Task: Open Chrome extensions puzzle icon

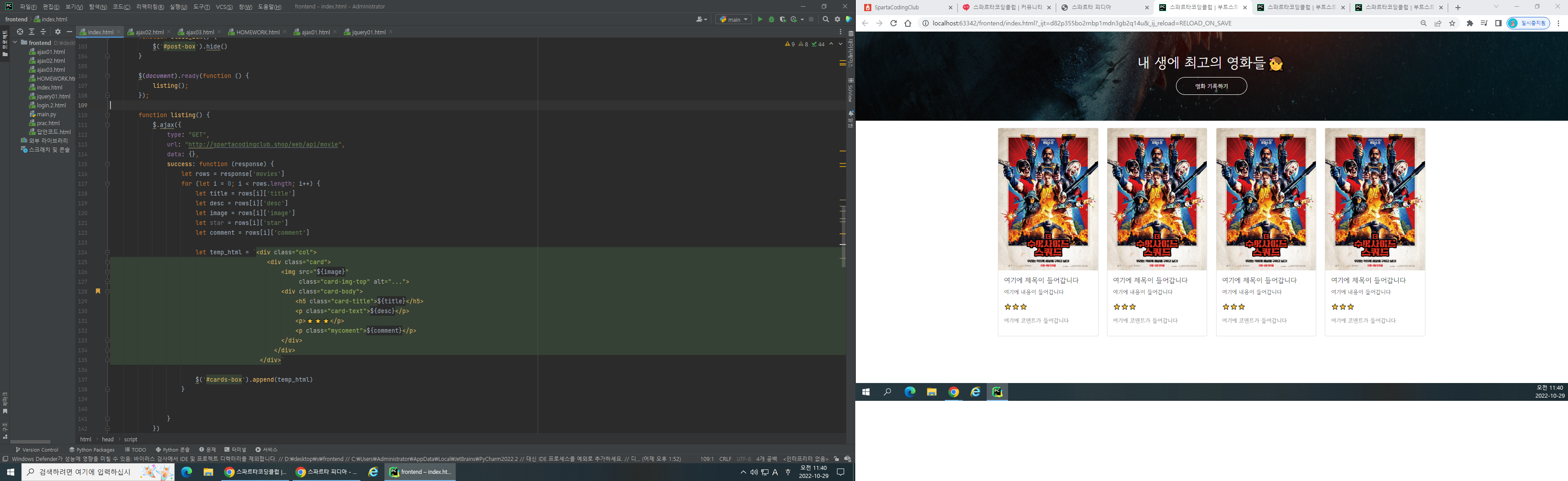Action: click(1470, 23)
